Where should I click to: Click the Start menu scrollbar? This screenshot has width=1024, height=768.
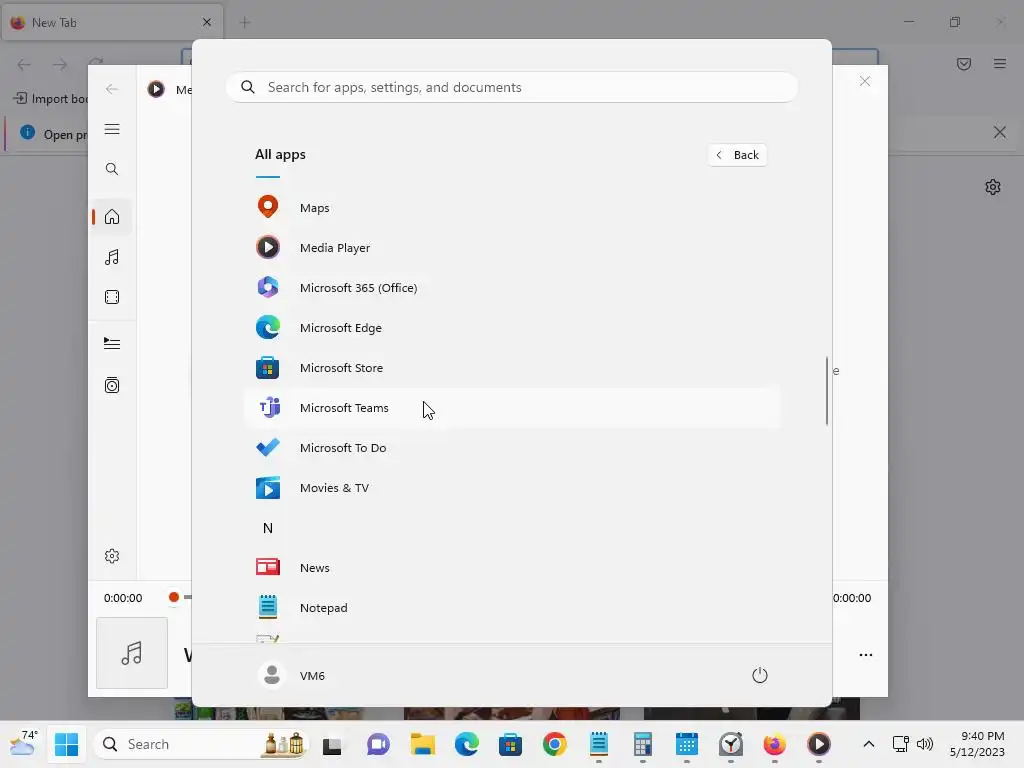pyautogui.click(x=827, y=391)
